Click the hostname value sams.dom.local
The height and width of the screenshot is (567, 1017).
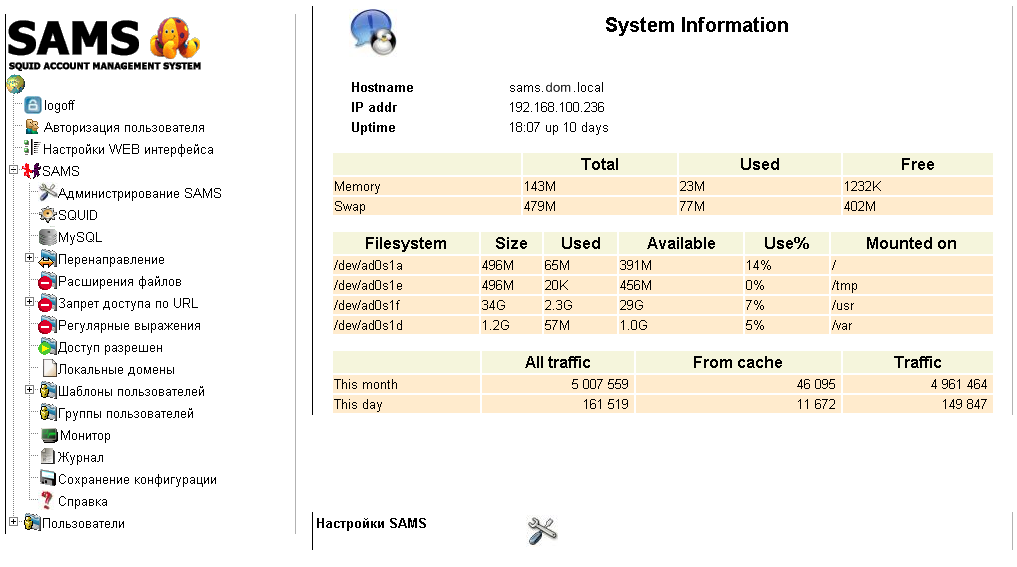[556, 88]
